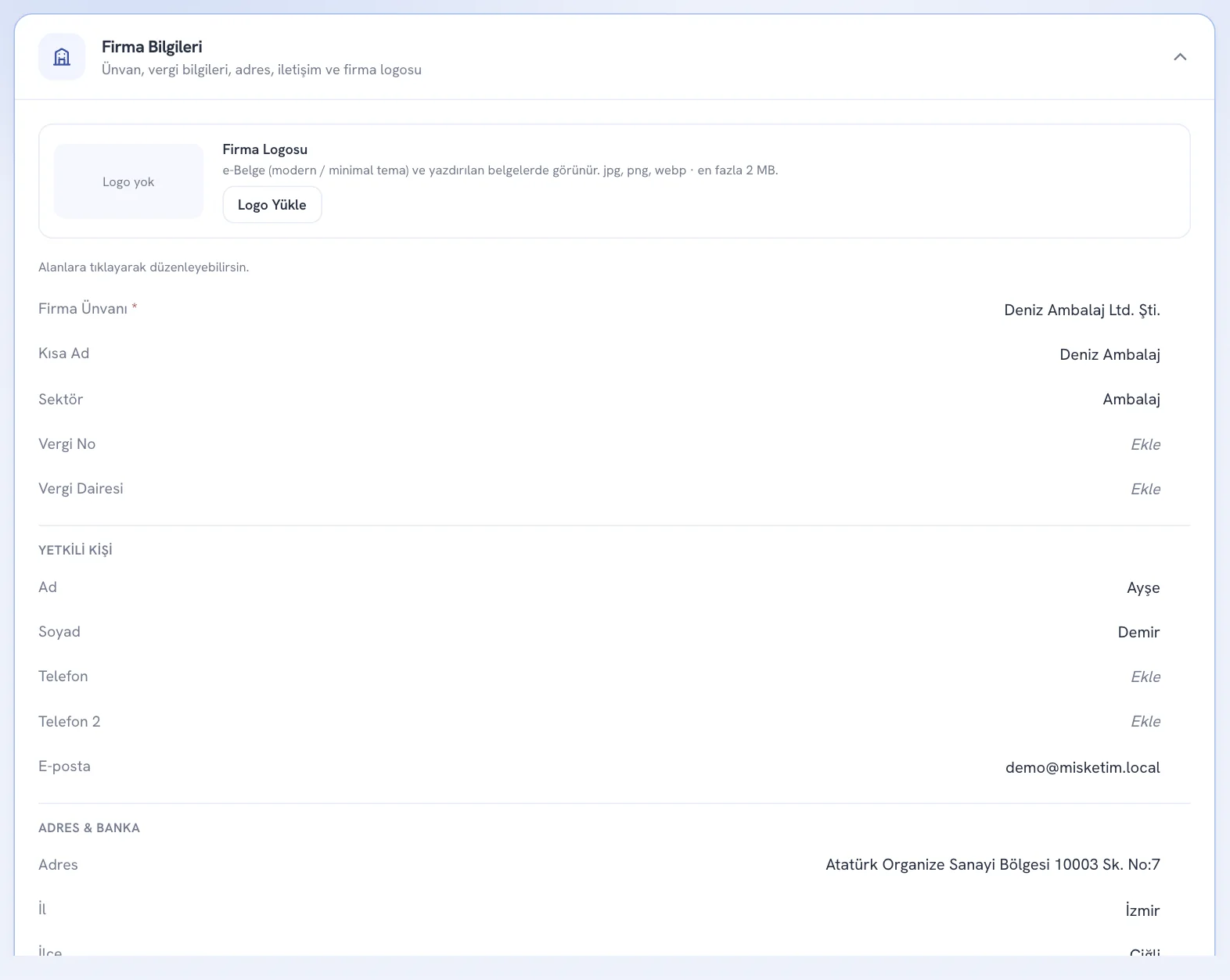Click the 'YETKİLİ KİŞİ' section heading
Image resolution: width=1230 pixels, height=980 pixels.
(x=75, y=550)
